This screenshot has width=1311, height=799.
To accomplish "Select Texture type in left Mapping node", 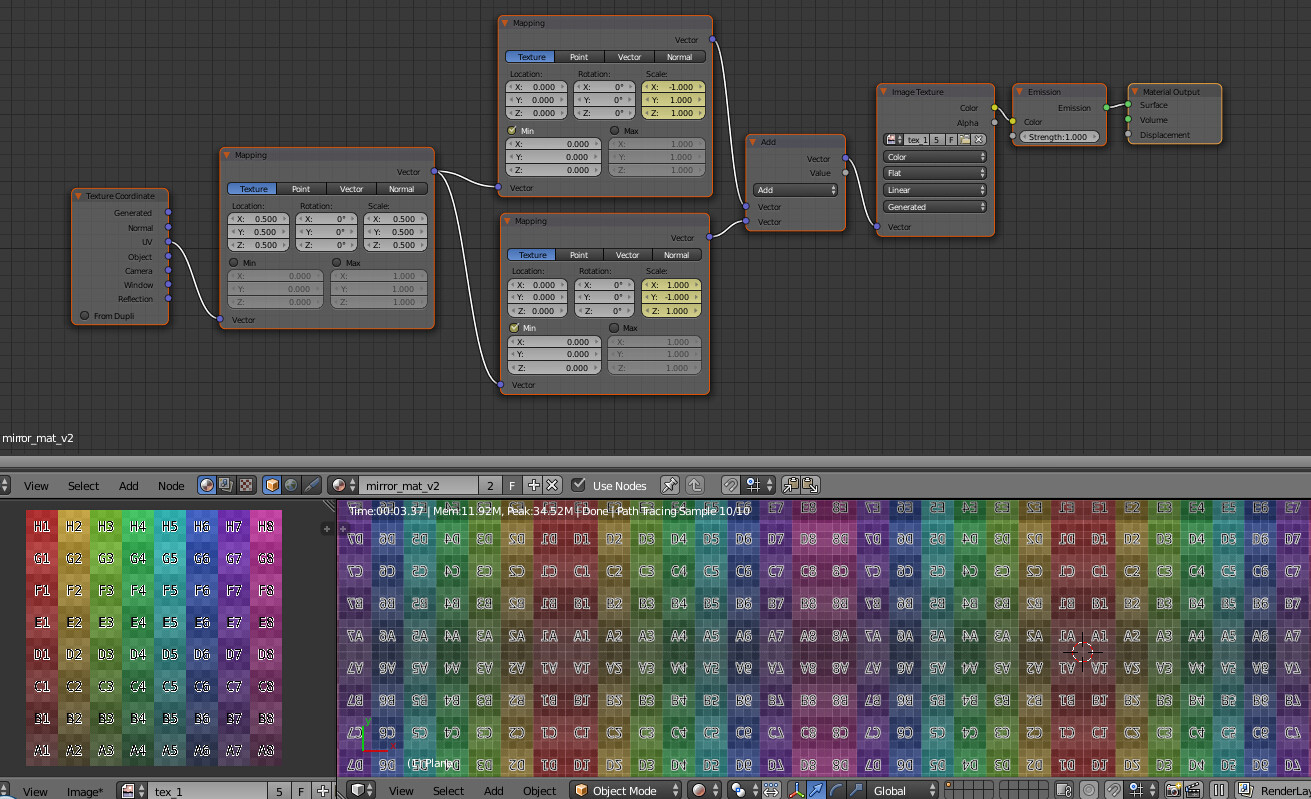I will click(x=253, y=189).
